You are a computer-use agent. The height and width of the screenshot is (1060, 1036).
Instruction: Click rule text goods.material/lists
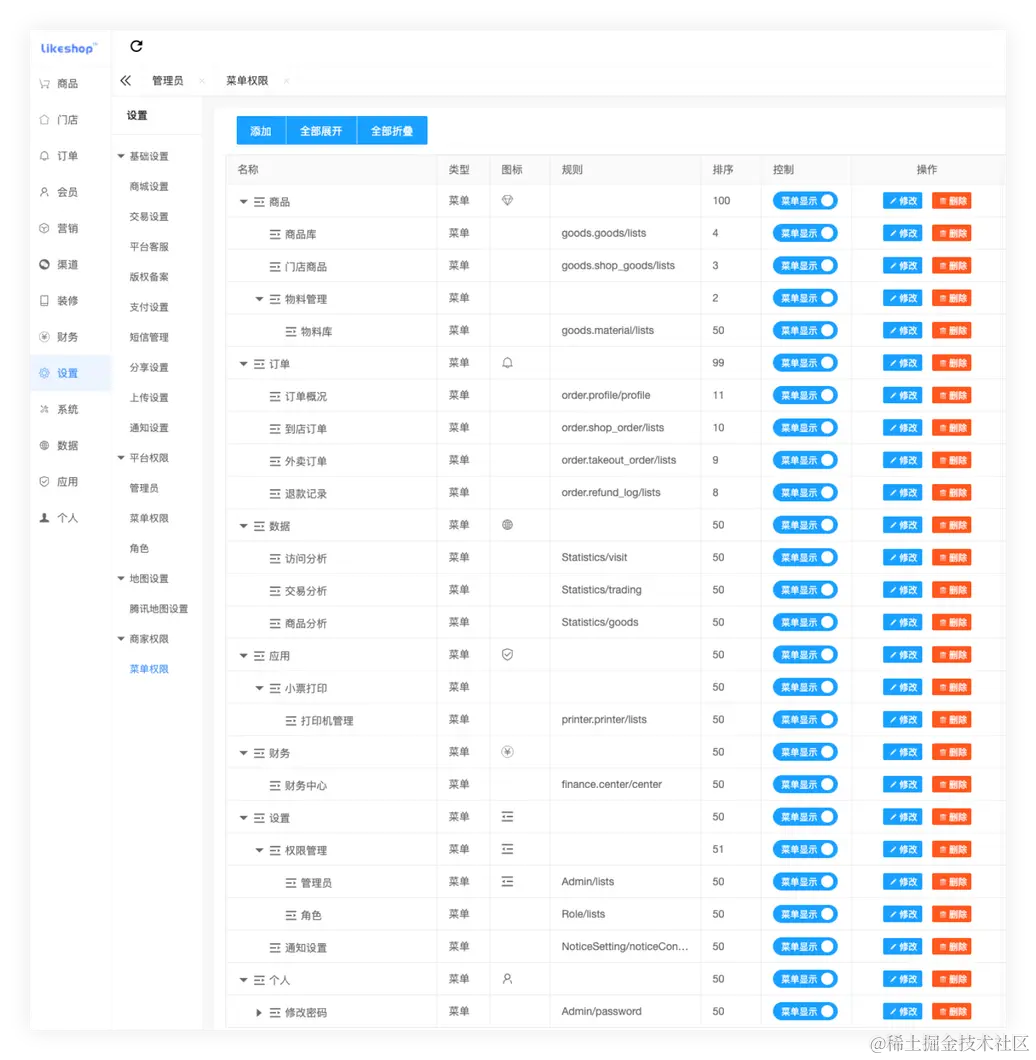pyautogui.click(x=607, y=331)
